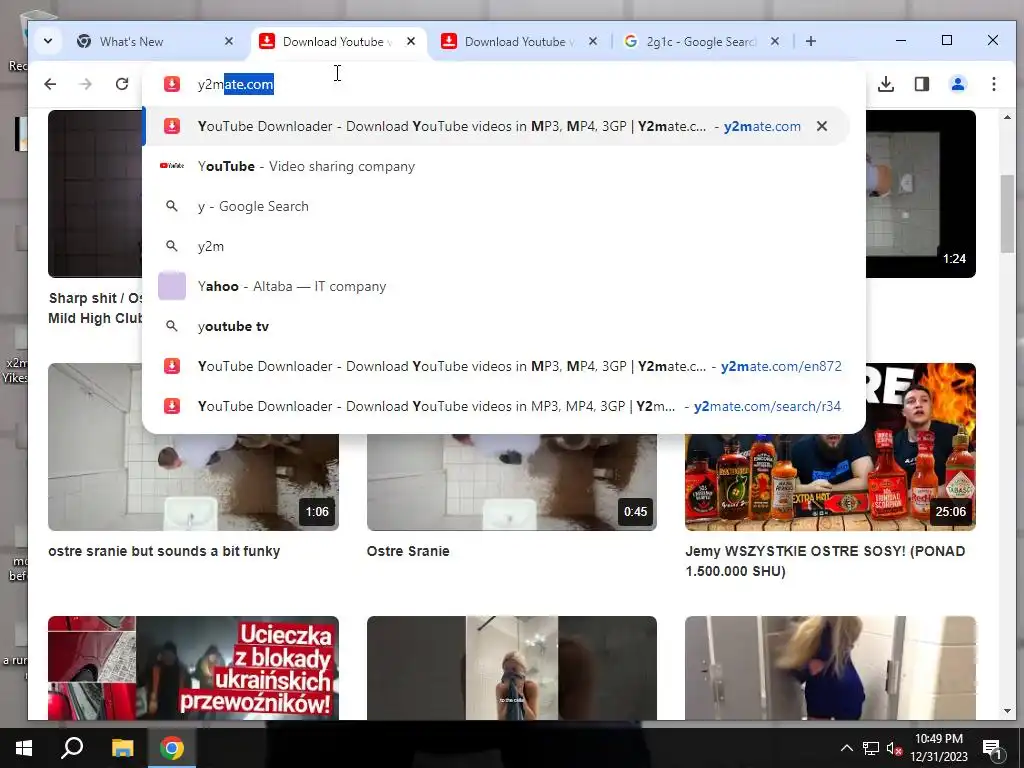Open File Explorer from the taskbar
Screen dimensions: 1024x768
coord(122,748)
